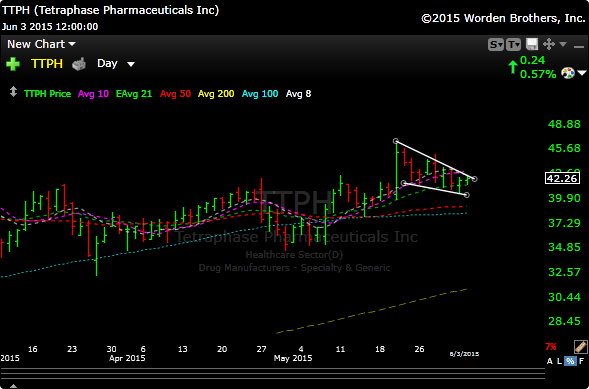
Task: Click the triple-line pane divider at chart bottom
Action: pos(272,374)
